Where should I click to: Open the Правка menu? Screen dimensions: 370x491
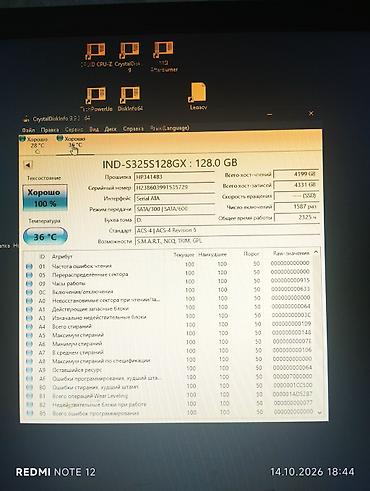(x=50, y=129)
